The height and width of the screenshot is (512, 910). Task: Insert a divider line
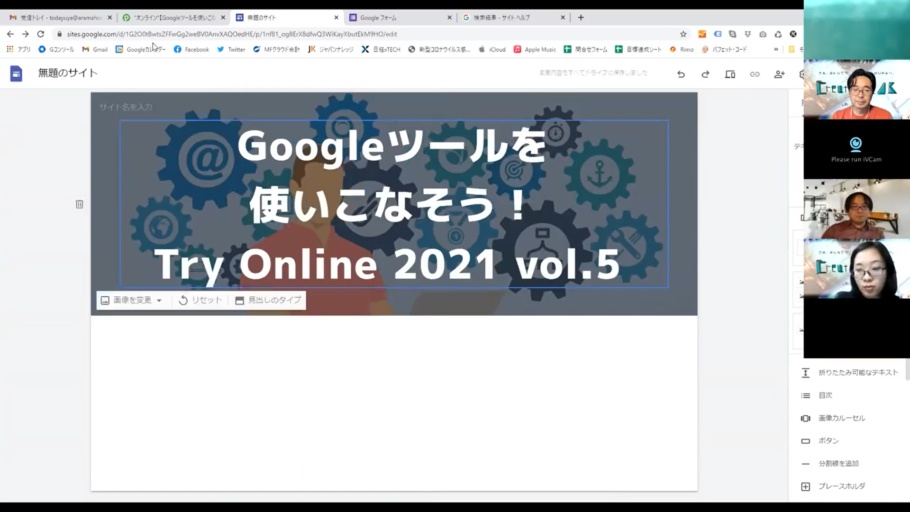(x=830, y=463)
